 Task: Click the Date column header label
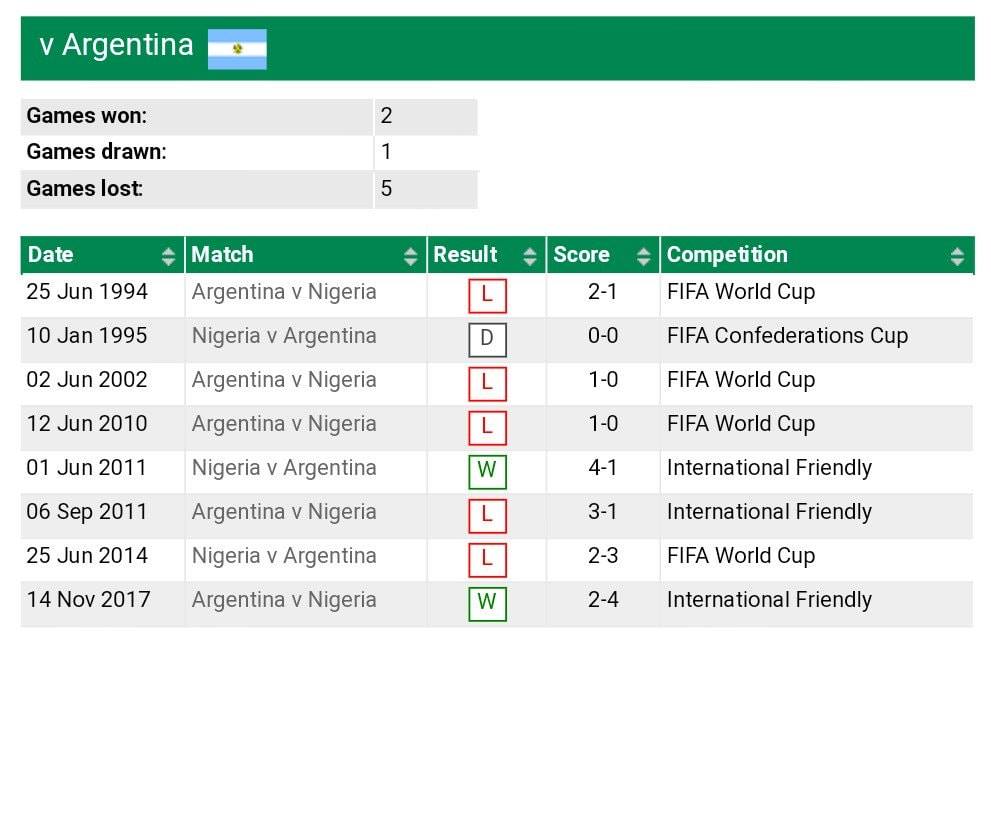point(51,254)
